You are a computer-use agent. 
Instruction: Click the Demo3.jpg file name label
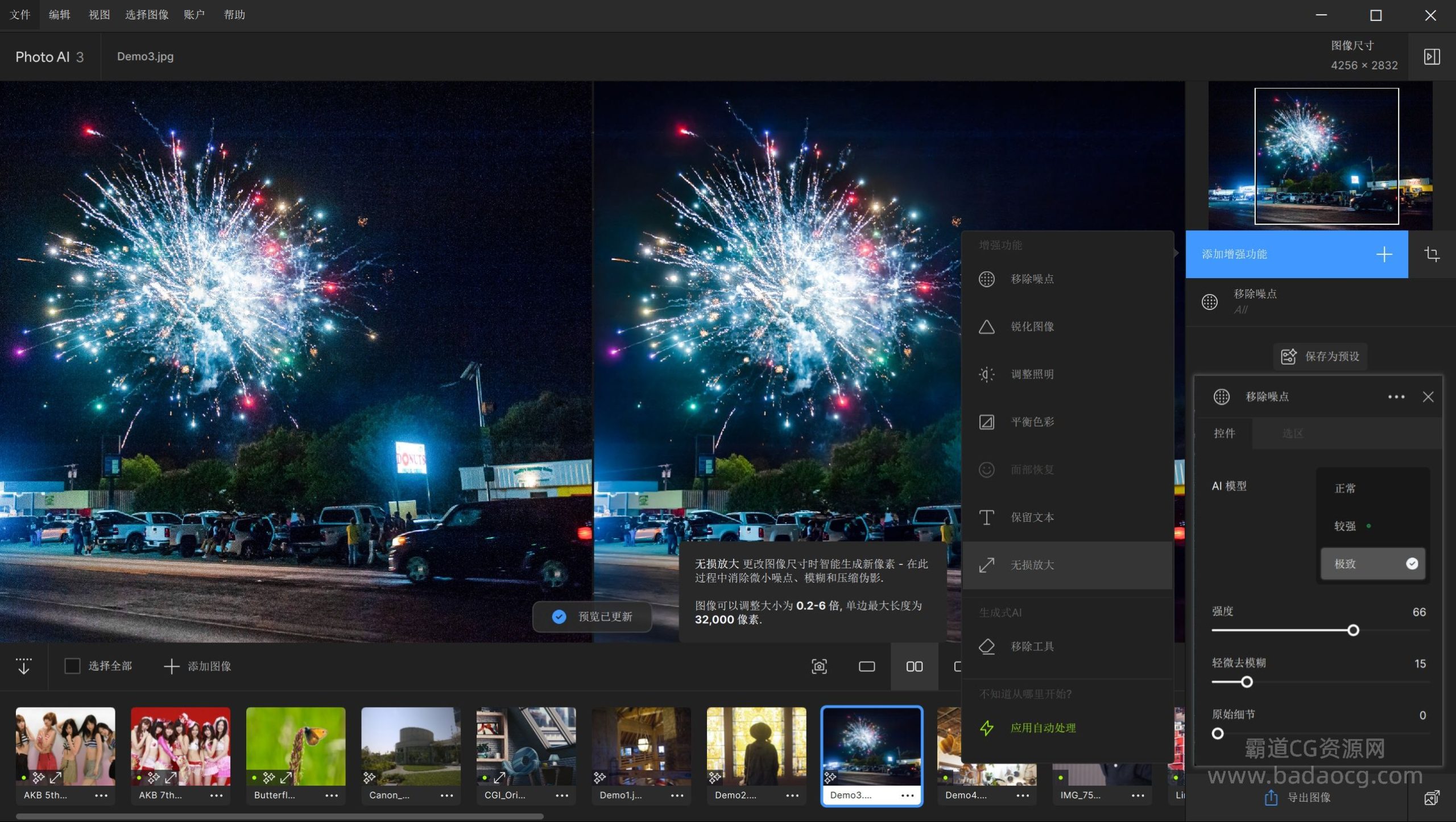[145, 56]
